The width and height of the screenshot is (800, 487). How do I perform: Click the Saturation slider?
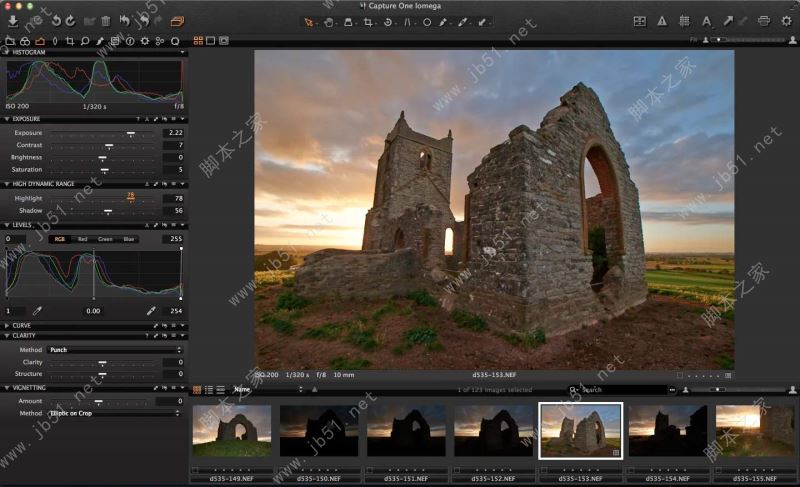tap(102, 169)
